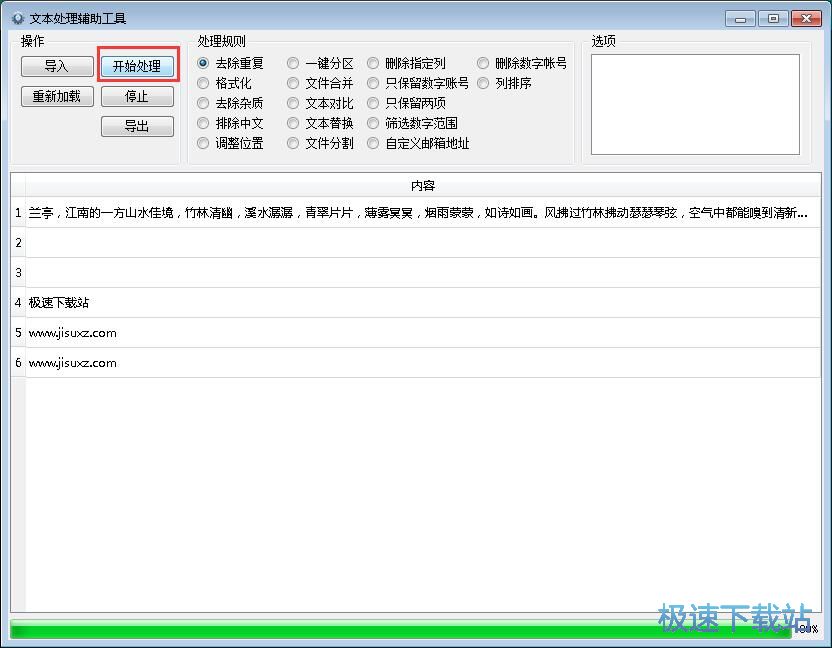Click the application title bar icon
832x648 pixels.
[18, 19]
